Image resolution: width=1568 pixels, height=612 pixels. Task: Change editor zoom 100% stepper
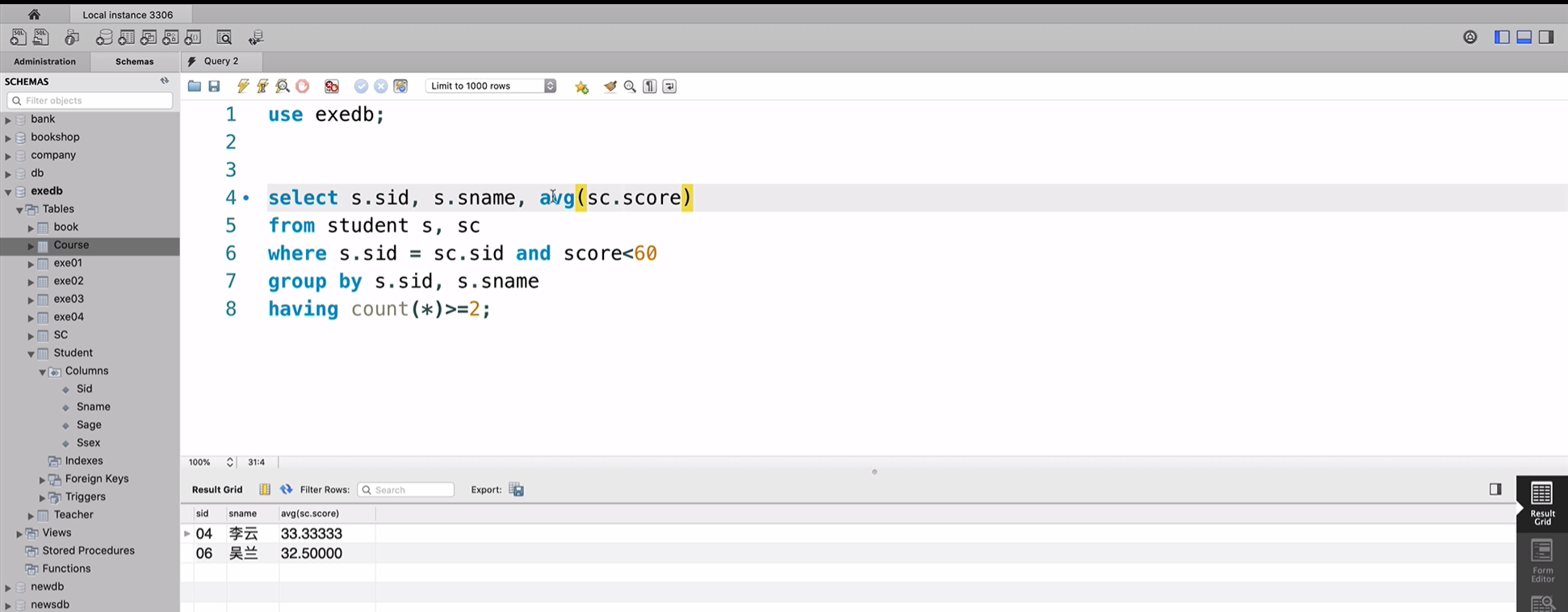pos(230,462)
